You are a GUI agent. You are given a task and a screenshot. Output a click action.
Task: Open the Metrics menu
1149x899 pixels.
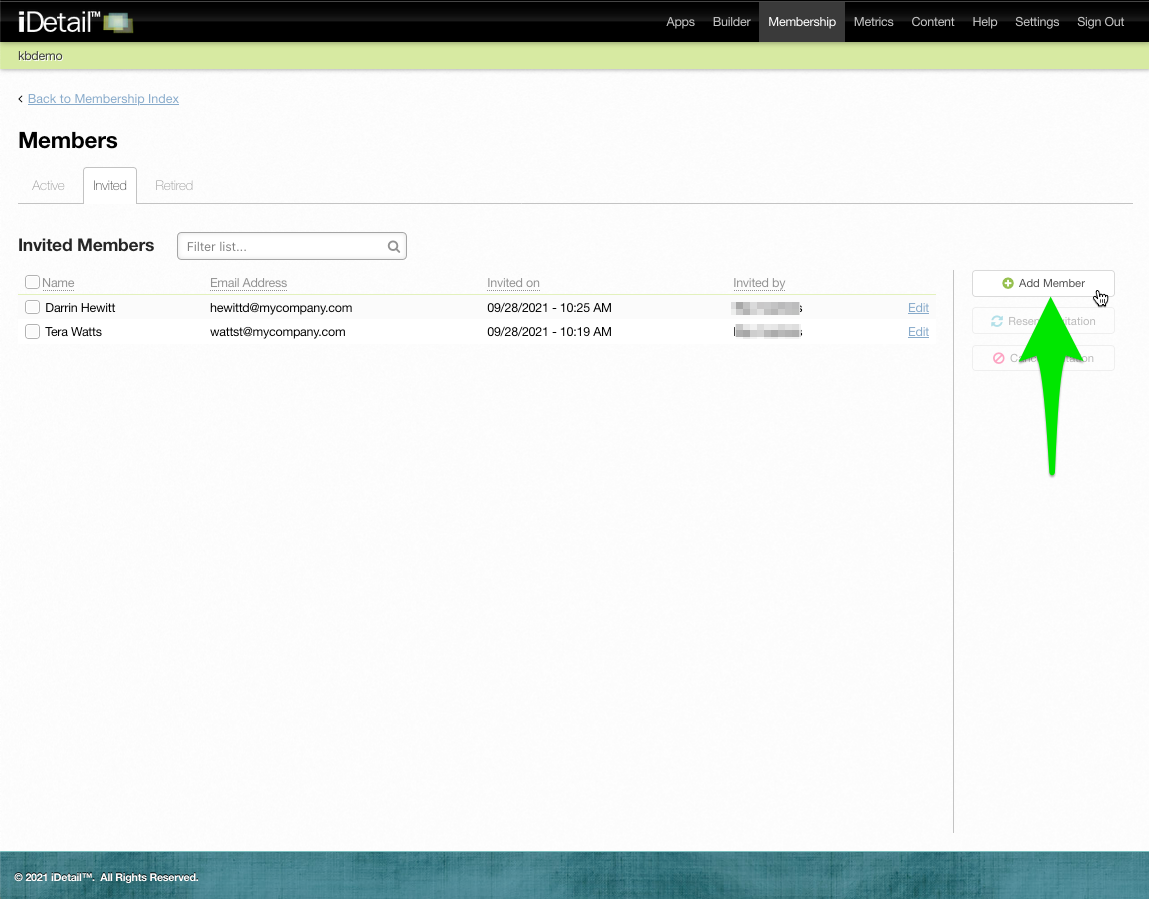(873, 22)
